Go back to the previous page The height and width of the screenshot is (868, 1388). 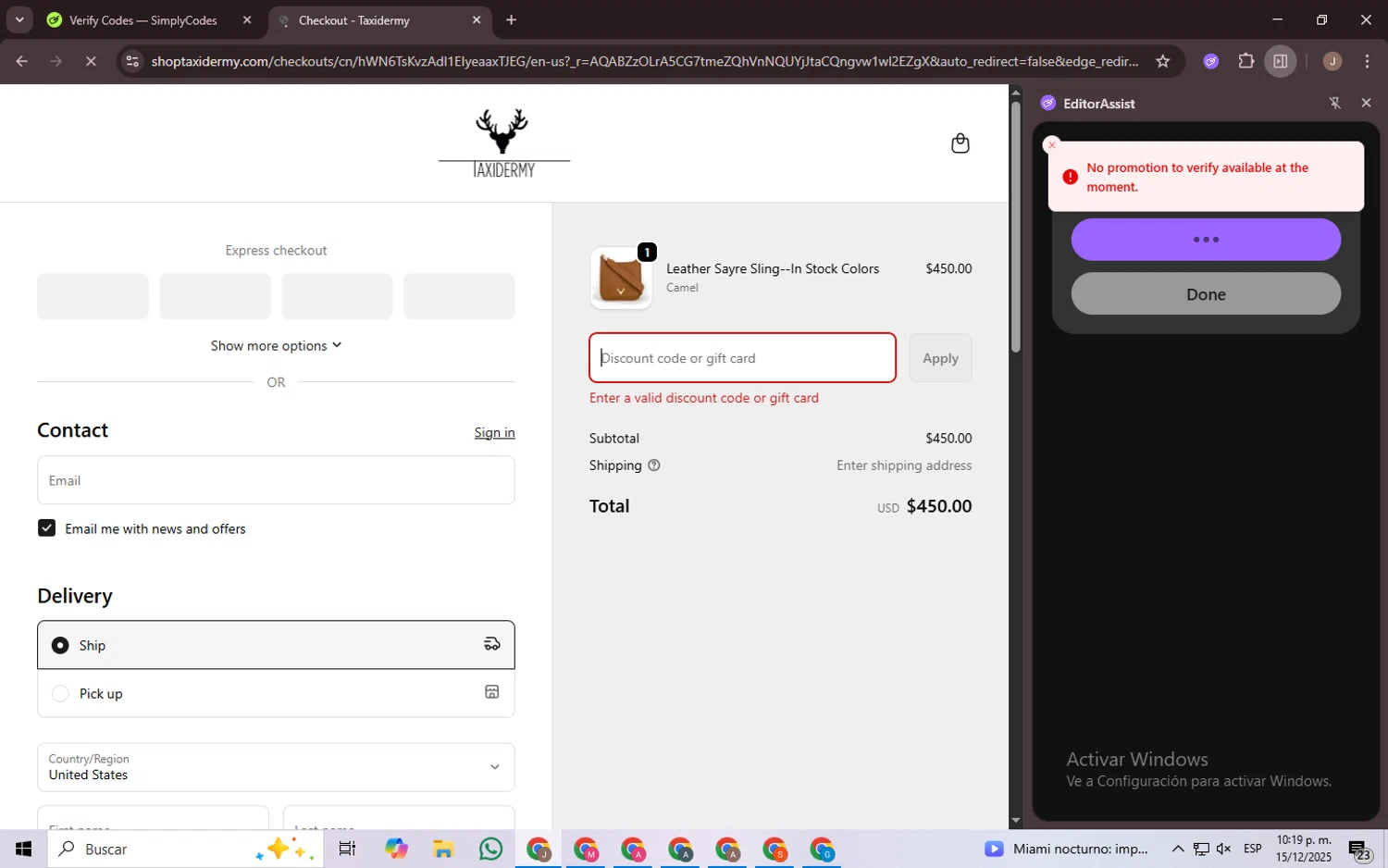[x=21, y=61]
